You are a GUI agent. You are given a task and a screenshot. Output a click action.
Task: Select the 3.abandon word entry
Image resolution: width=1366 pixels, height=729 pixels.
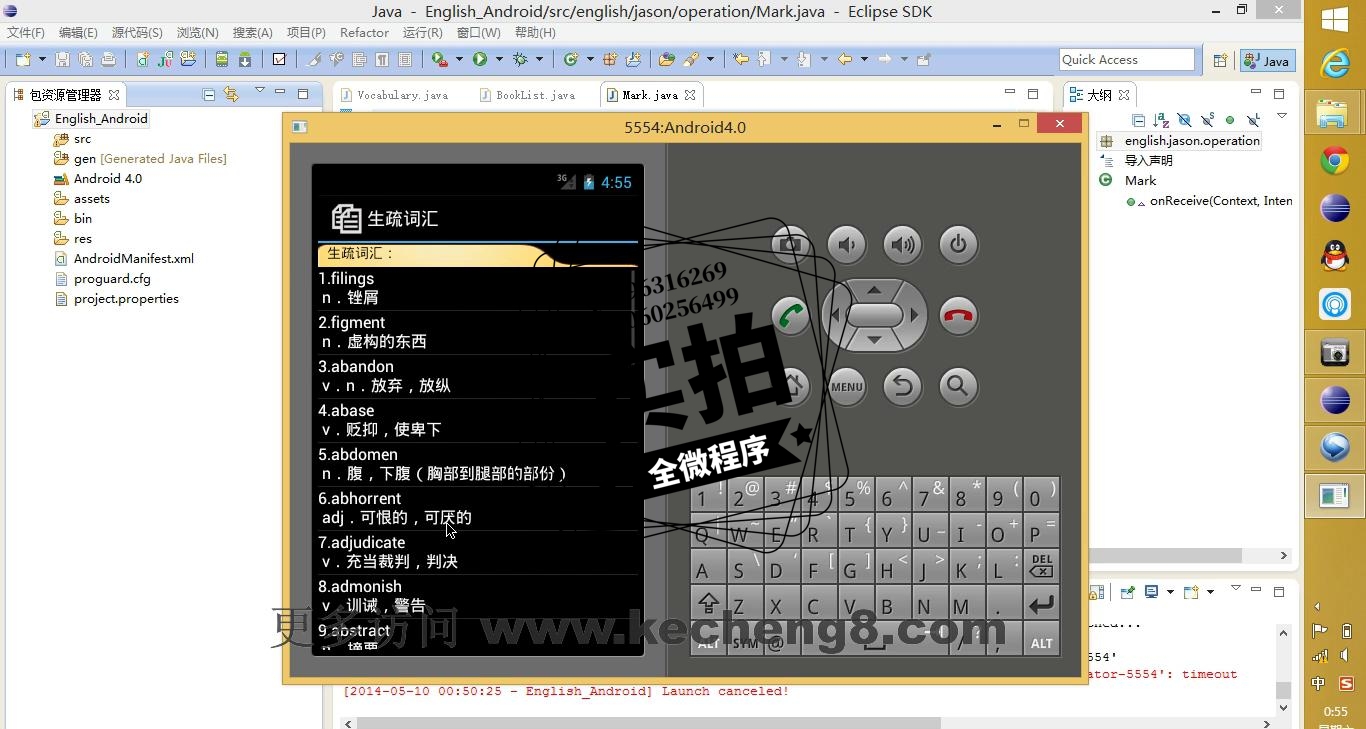coord(478,376)
